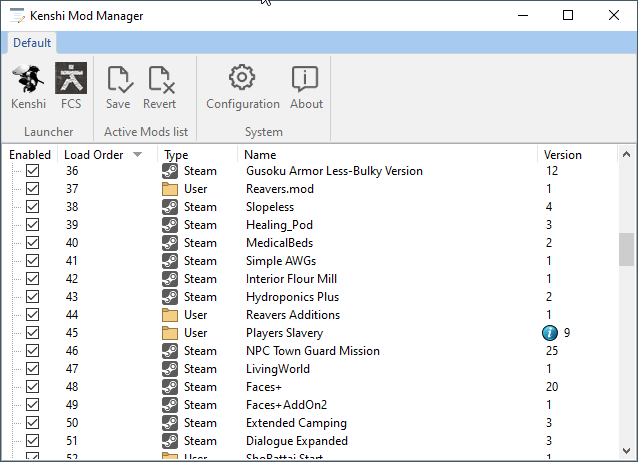The image size is (638, 462).
Task: Toggle the Slopeless mod checkbox
Action: (x=33, y=206)
